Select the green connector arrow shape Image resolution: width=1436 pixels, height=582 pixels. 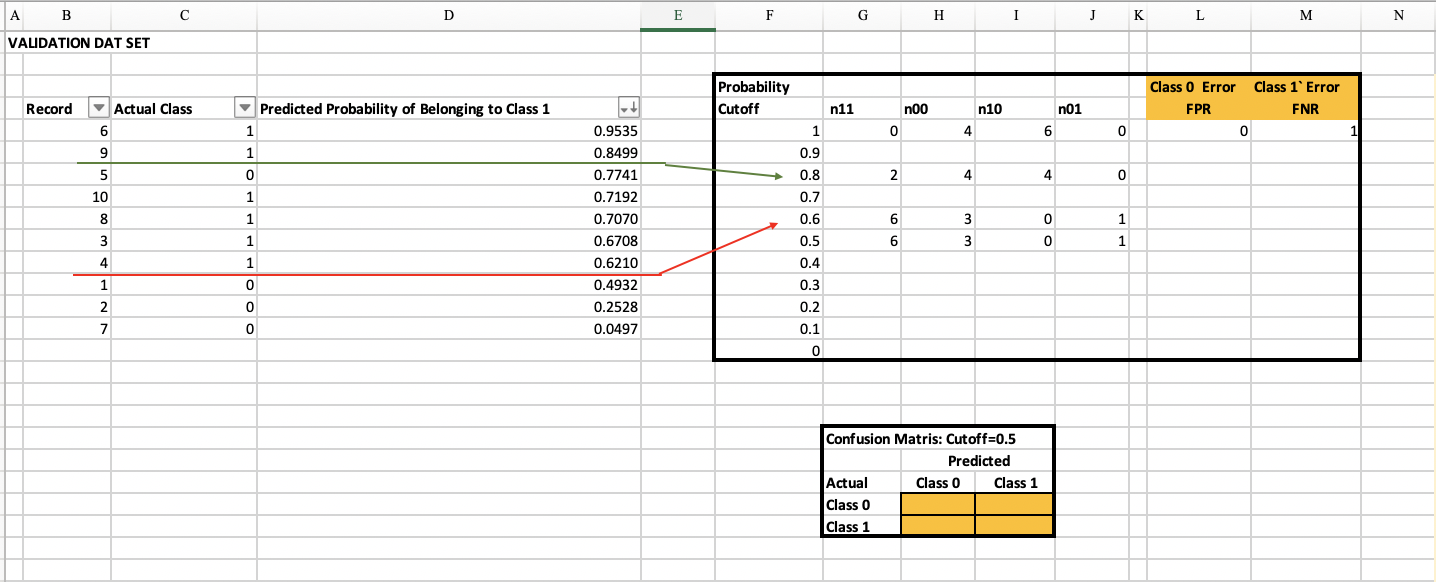[400, 162]
